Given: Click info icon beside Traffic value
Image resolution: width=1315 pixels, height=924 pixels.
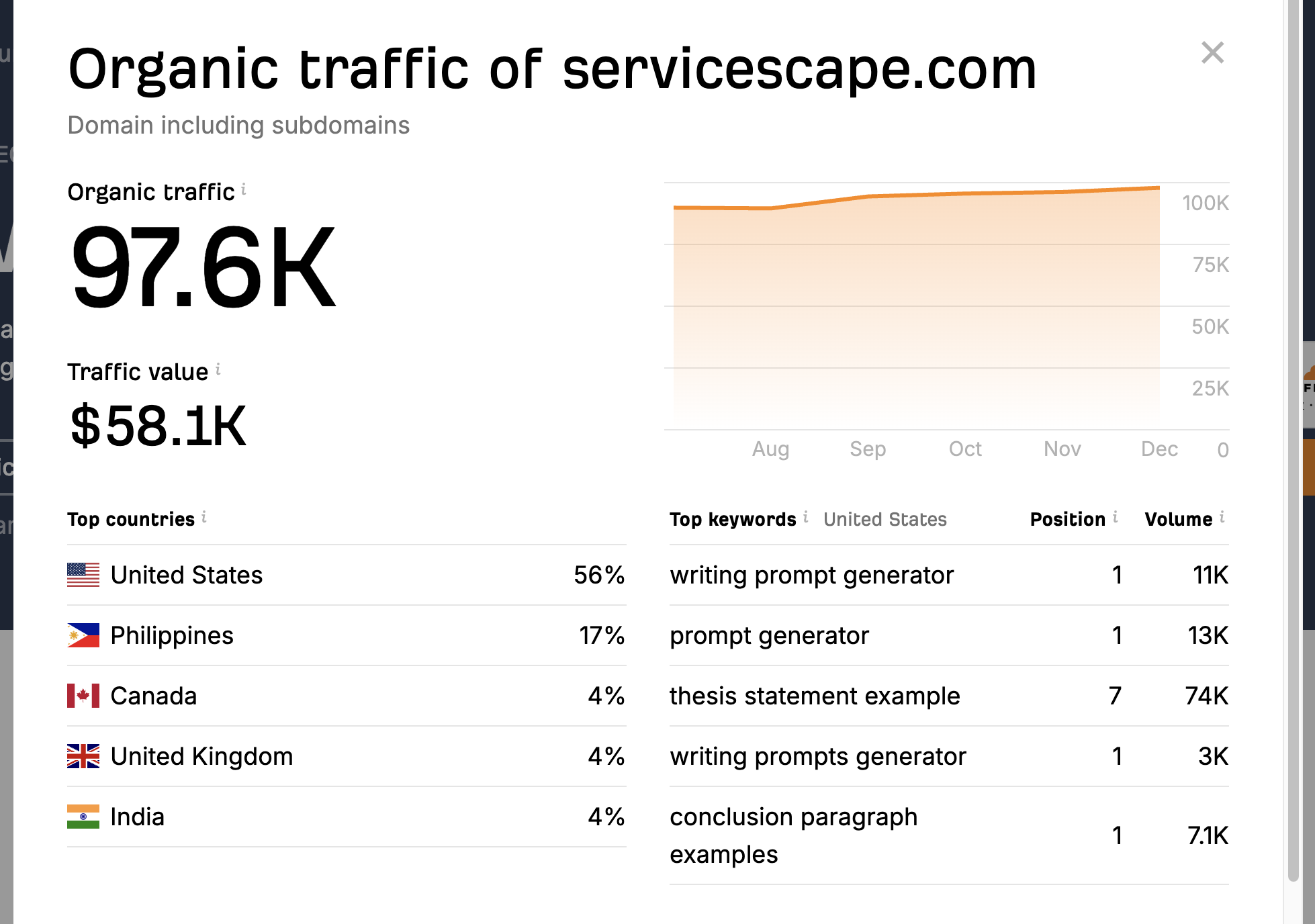Looking at the screenshot, I should [x=218, y=370].
